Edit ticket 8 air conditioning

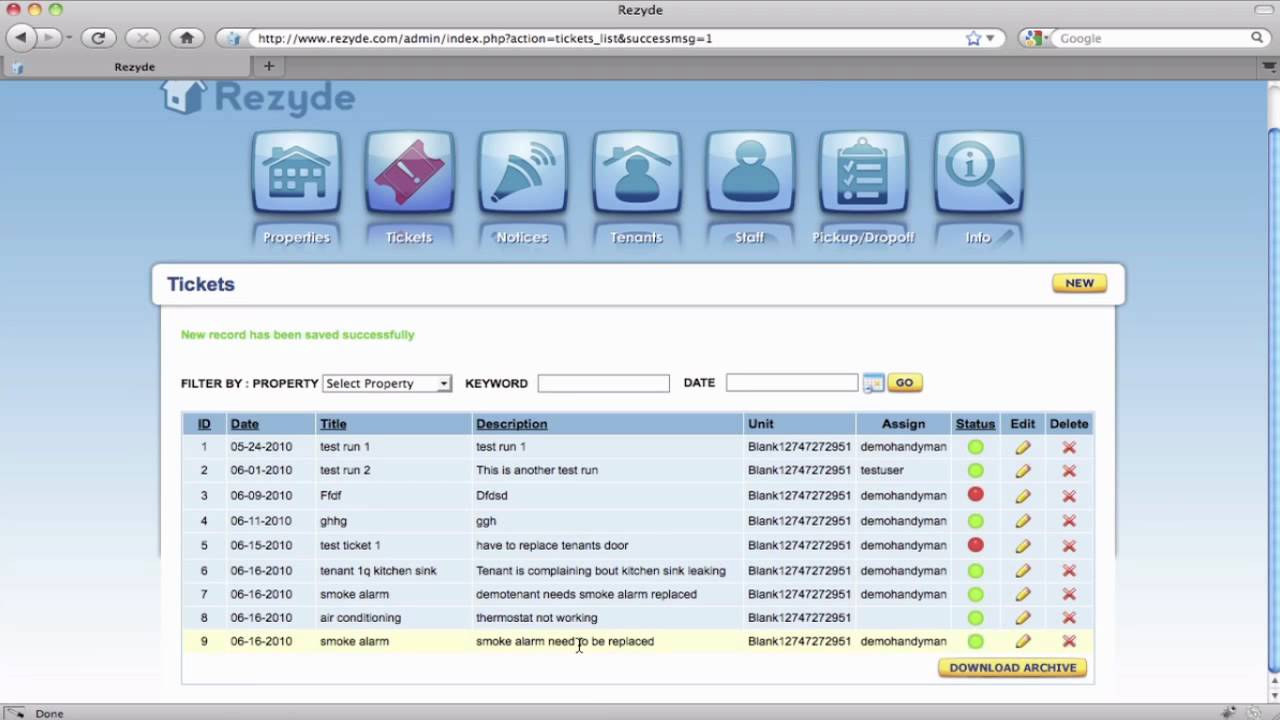[1022, 618]
